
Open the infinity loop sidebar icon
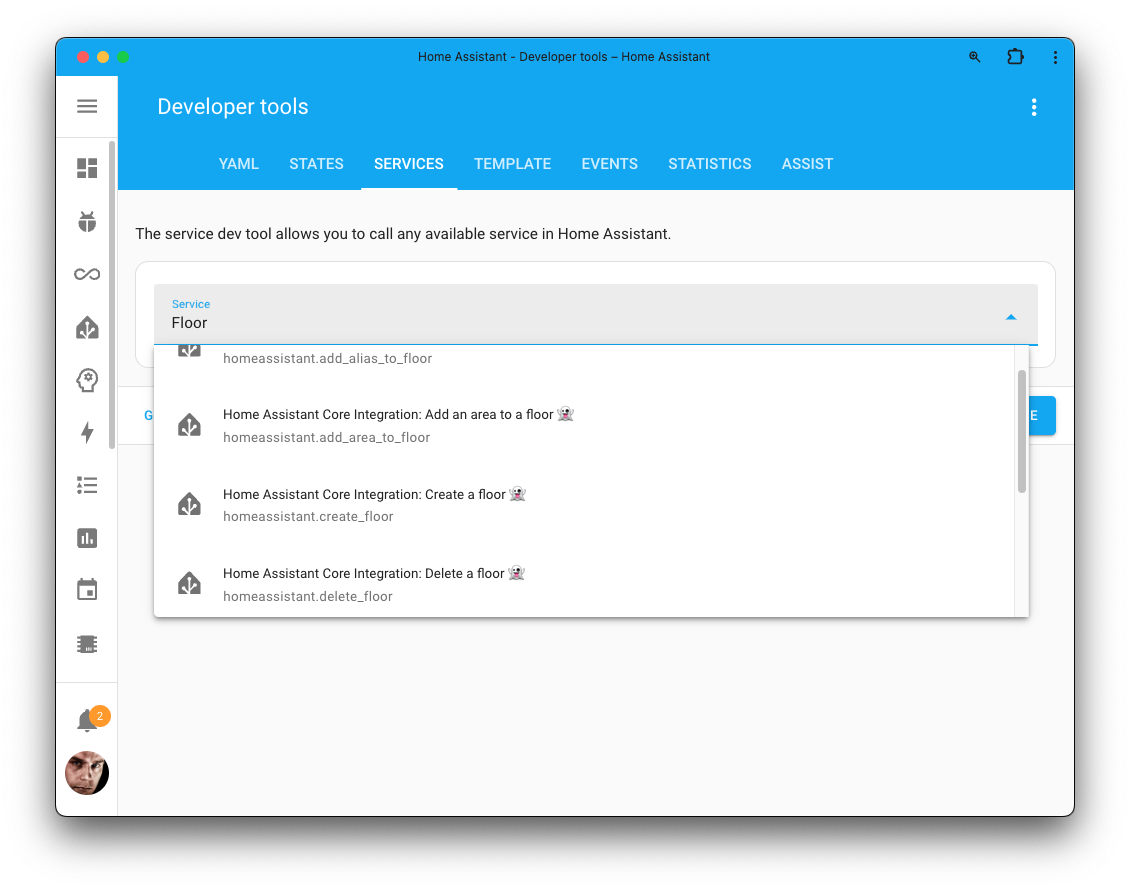coord(87,273)
